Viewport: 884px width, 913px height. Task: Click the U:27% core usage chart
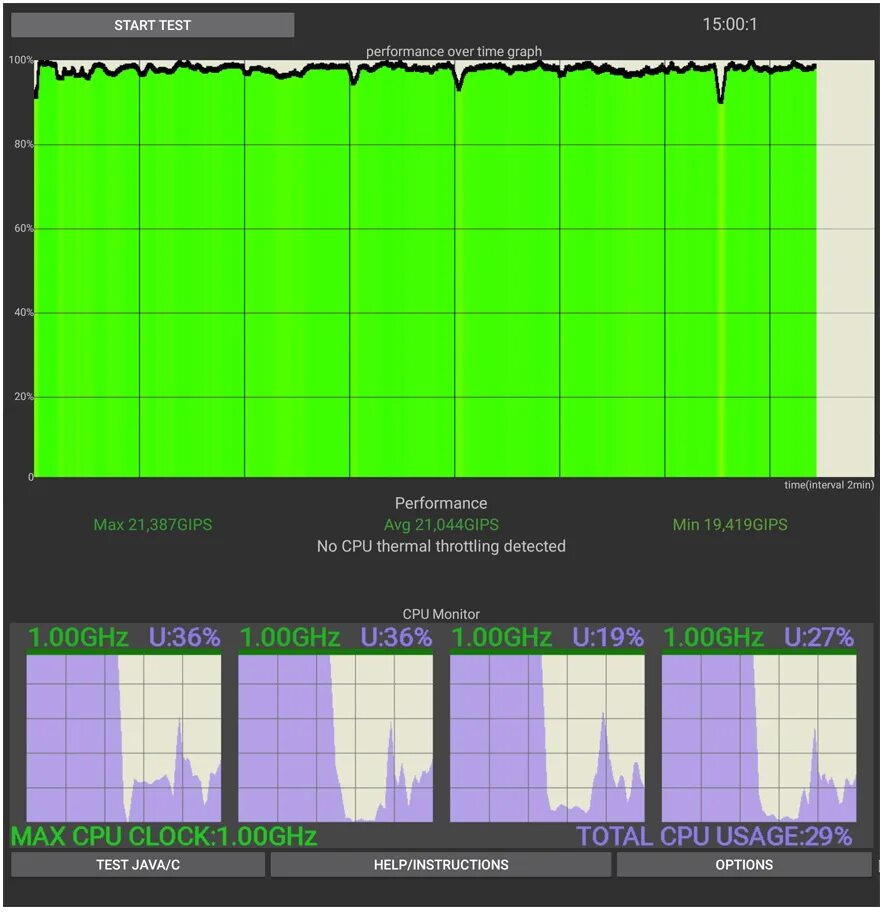click(759, 738)
